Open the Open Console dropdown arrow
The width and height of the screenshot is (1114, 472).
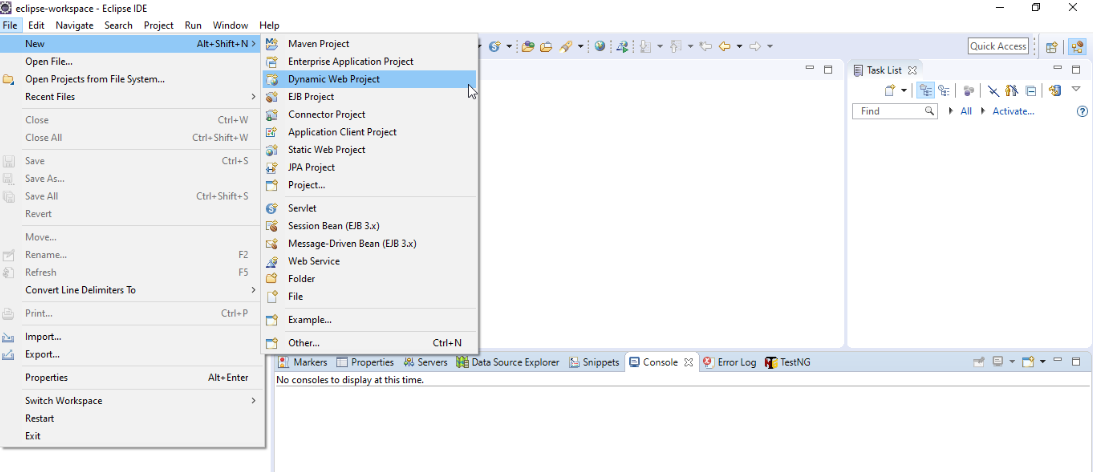[x=1042, y=361]
